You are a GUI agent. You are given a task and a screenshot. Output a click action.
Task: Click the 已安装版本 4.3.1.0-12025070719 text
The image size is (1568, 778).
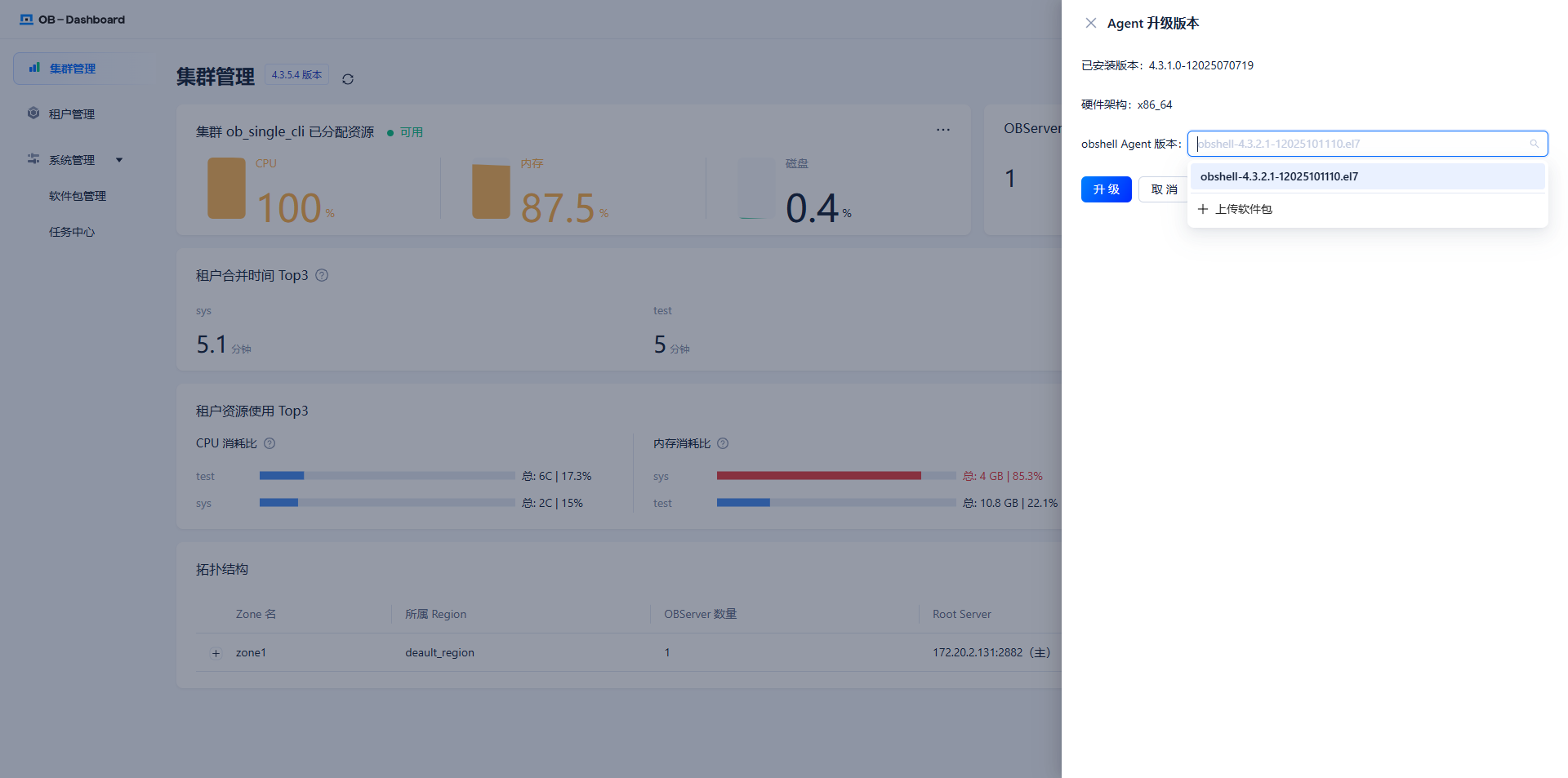coord(1167,65)
